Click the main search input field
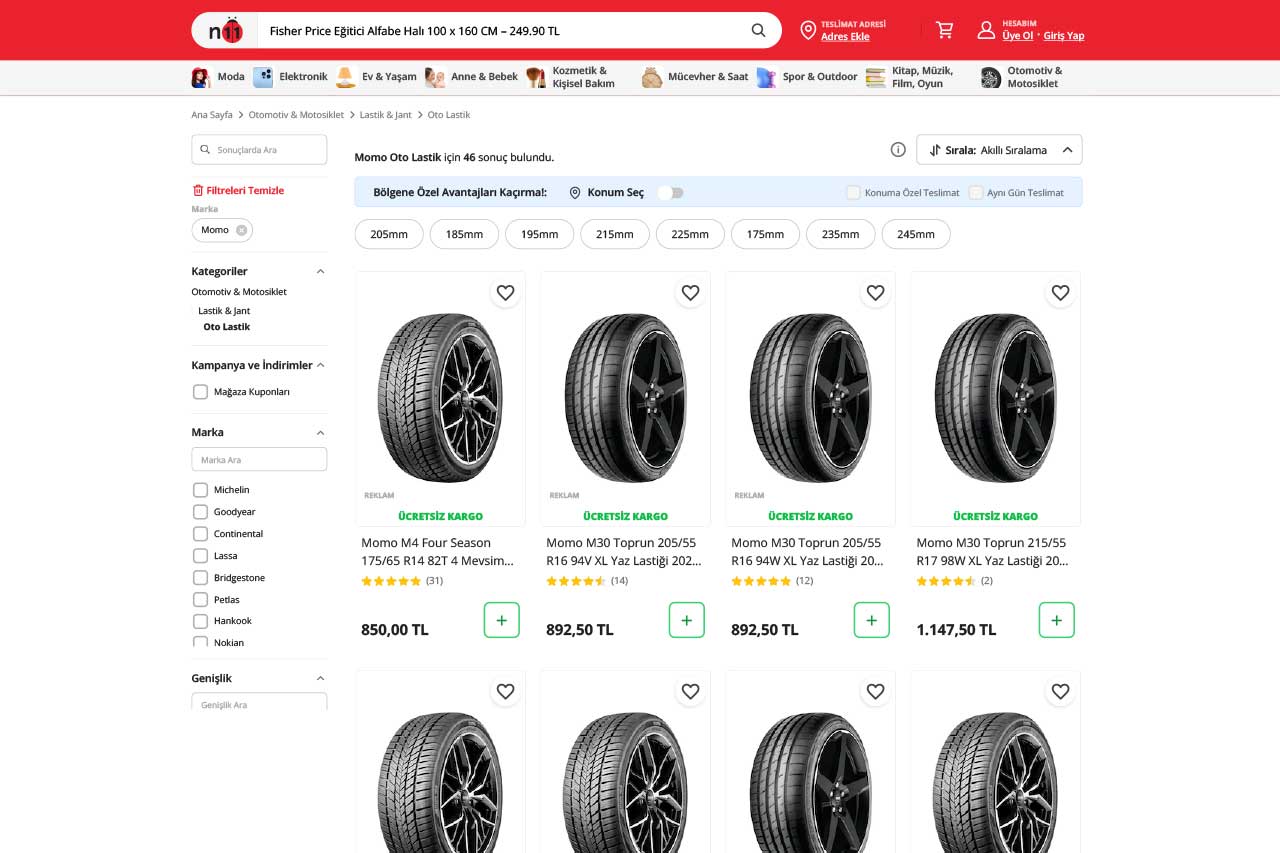 click(x=500, y=31)
